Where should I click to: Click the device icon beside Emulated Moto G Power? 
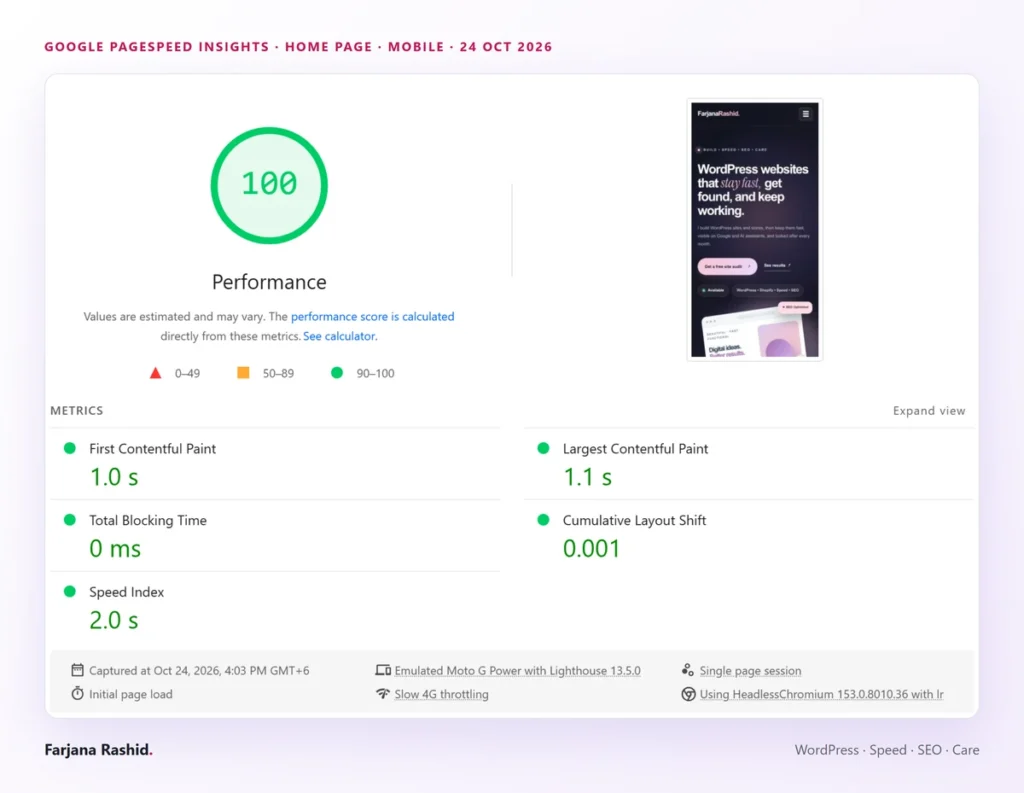(x=383, y=670)
